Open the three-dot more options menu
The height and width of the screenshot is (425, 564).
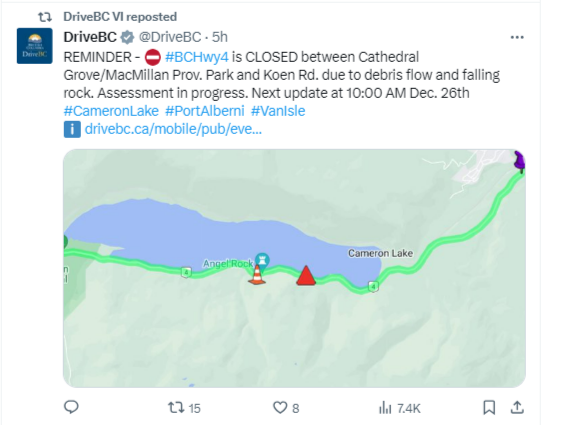(517, 37)
